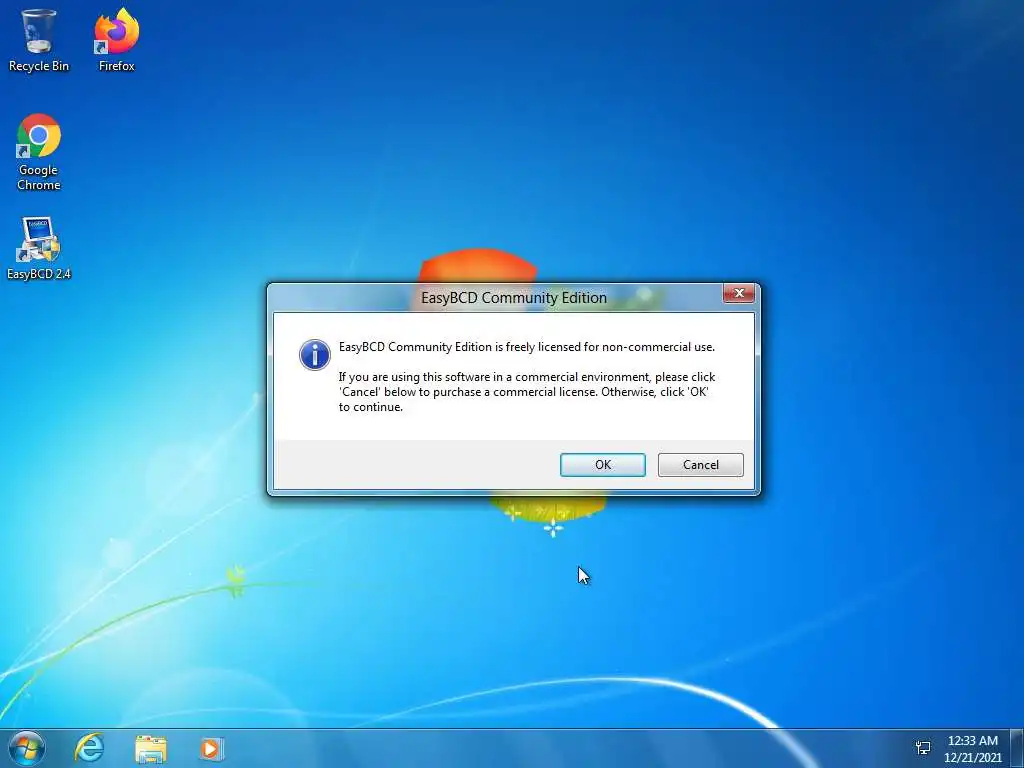Select the Google Chrome desktop shortcut

(x=39, y=152)
